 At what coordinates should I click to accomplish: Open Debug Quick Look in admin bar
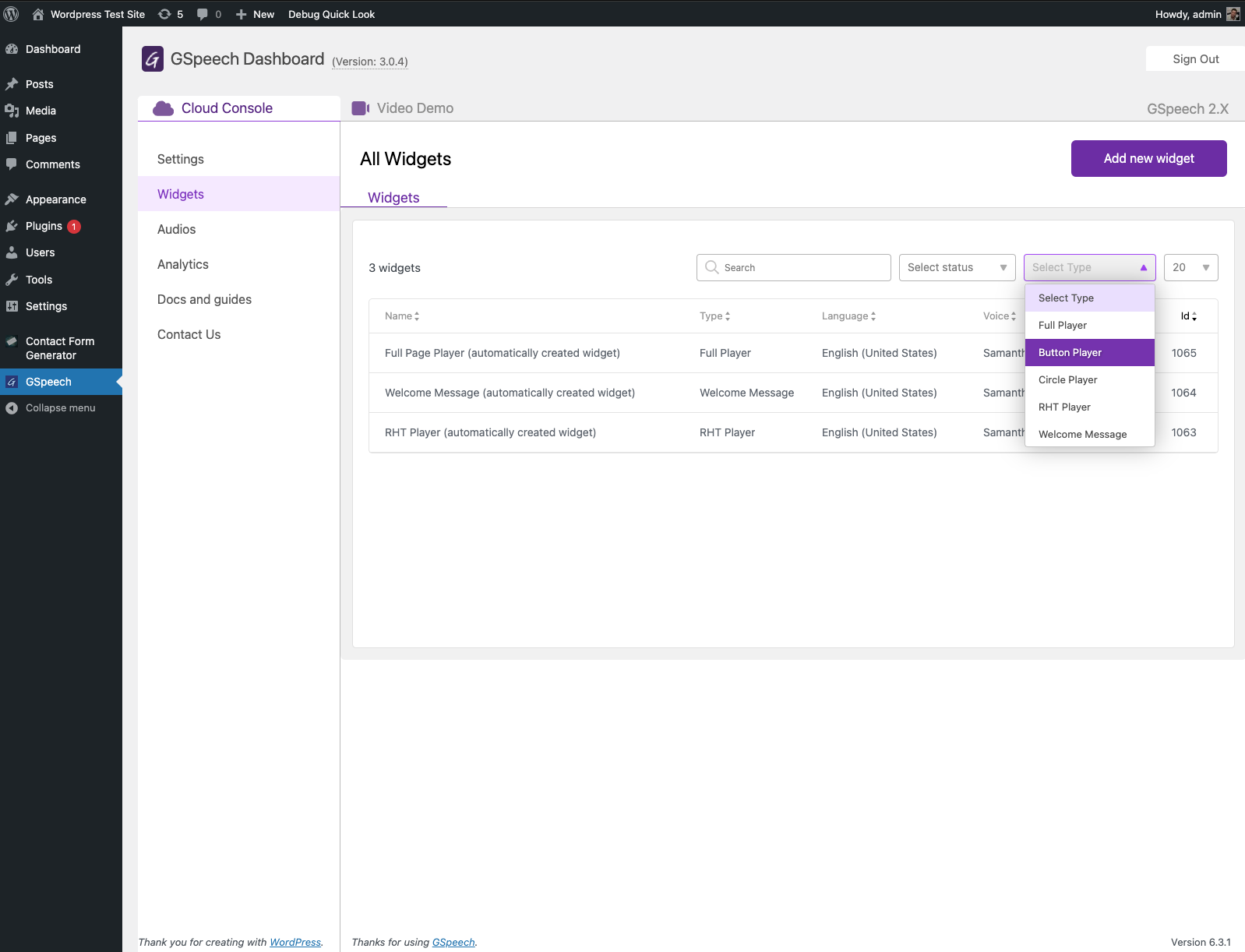[331, 14]
